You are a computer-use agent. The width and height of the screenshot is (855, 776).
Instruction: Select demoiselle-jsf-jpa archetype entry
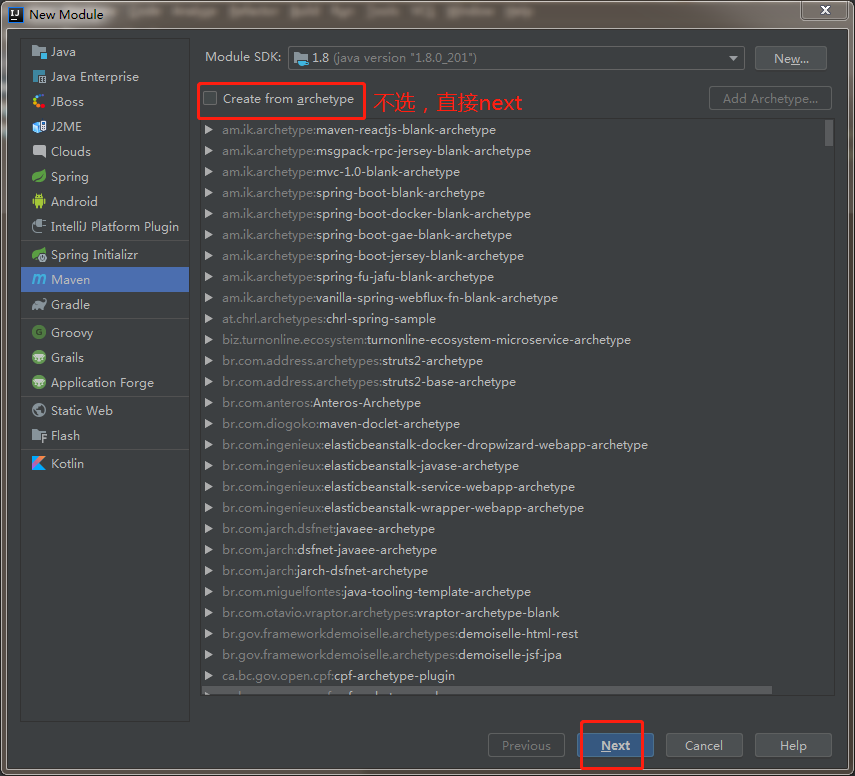point(392,654)
